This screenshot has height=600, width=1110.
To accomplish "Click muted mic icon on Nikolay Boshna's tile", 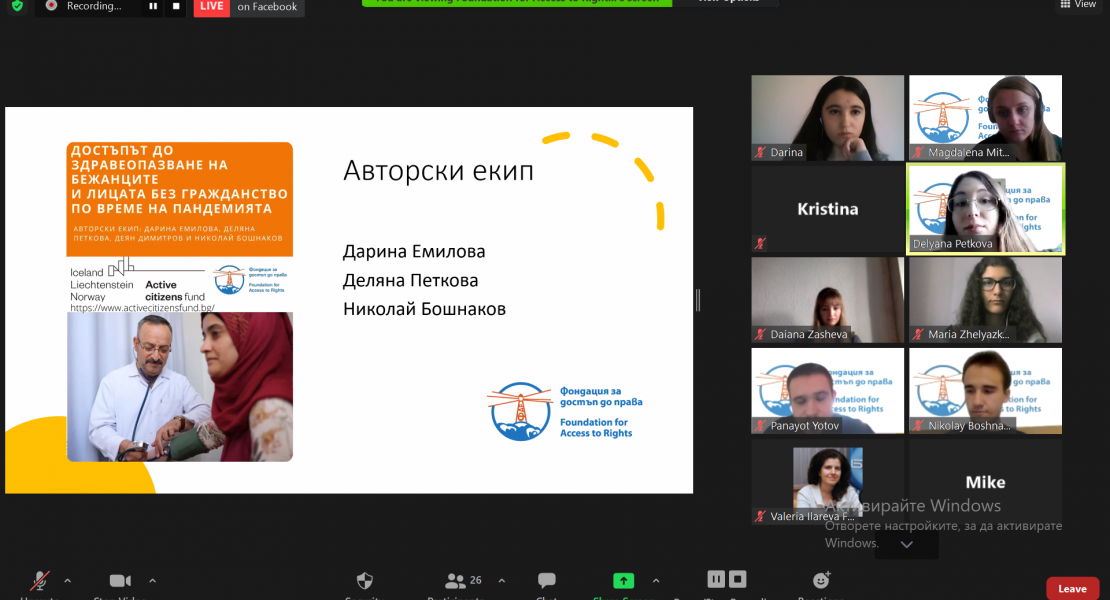I will (x=919, y=425).
